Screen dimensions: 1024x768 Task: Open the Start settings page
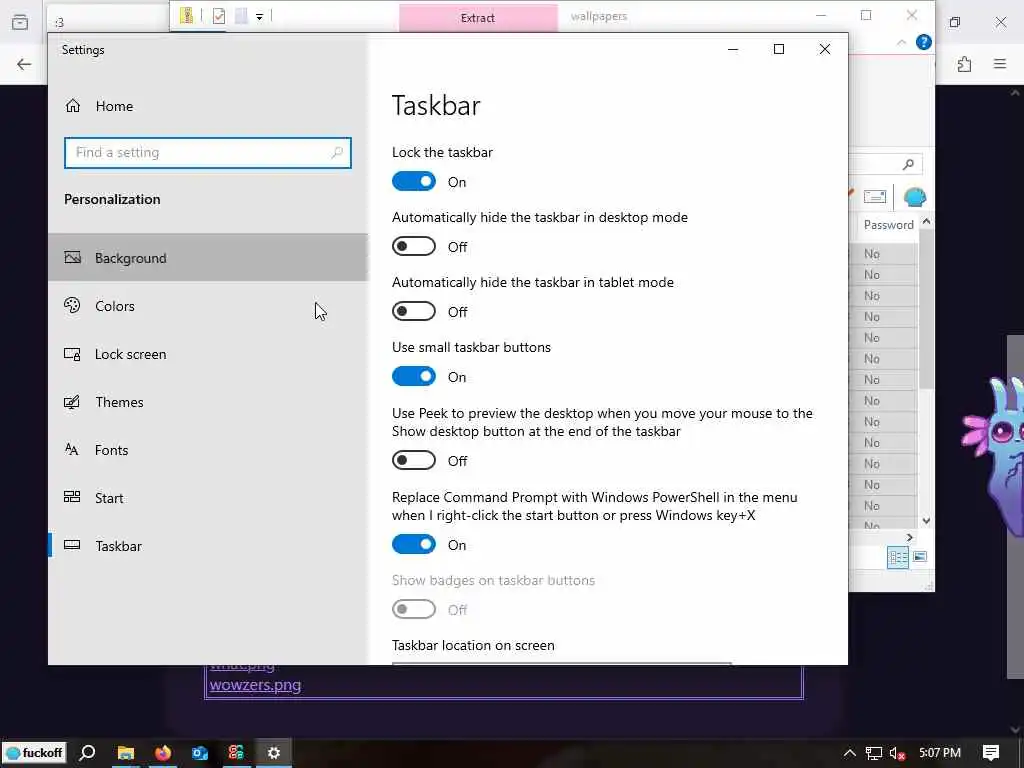pos(208,498)
